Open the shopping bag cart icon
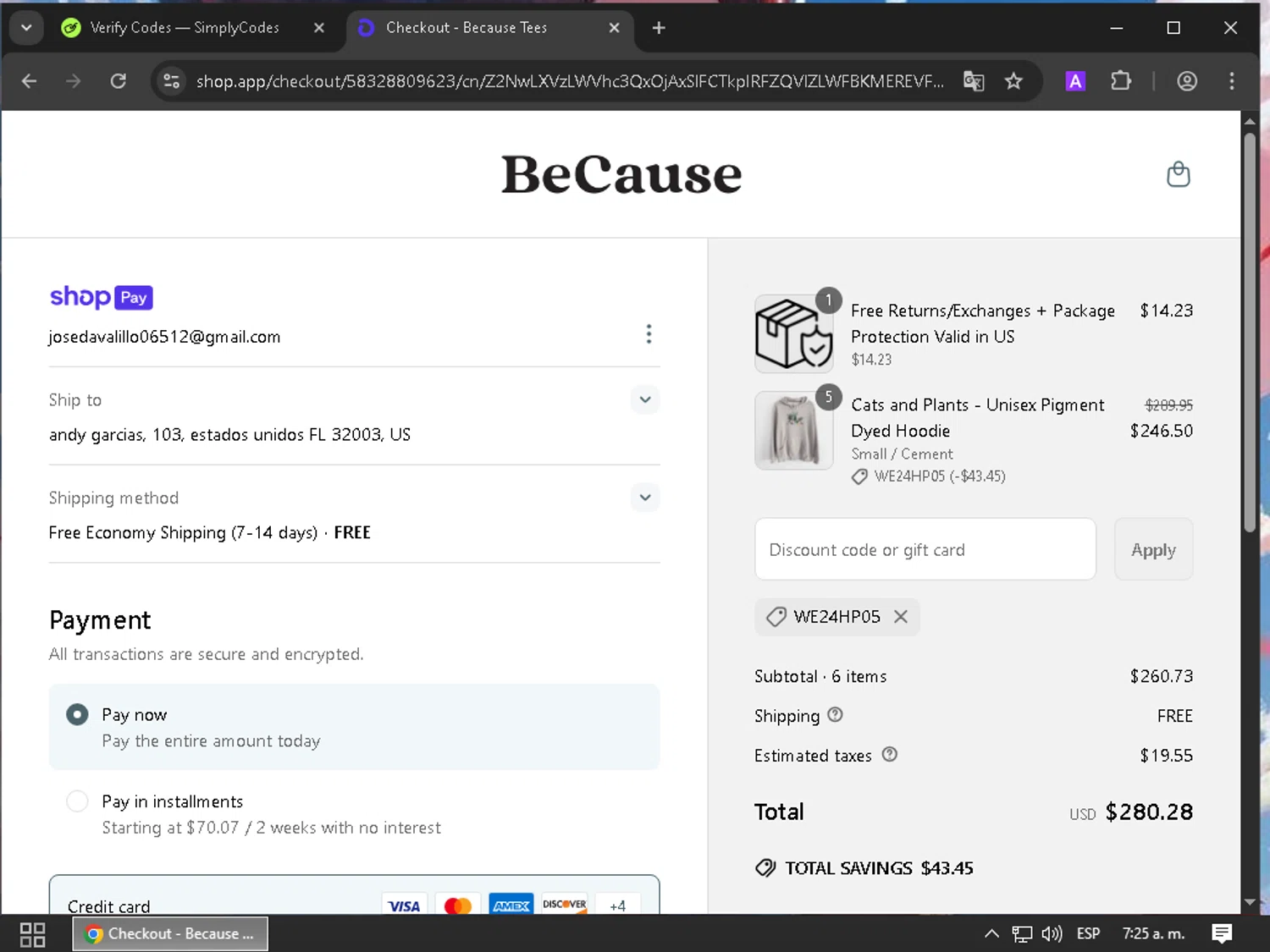 1178,174
